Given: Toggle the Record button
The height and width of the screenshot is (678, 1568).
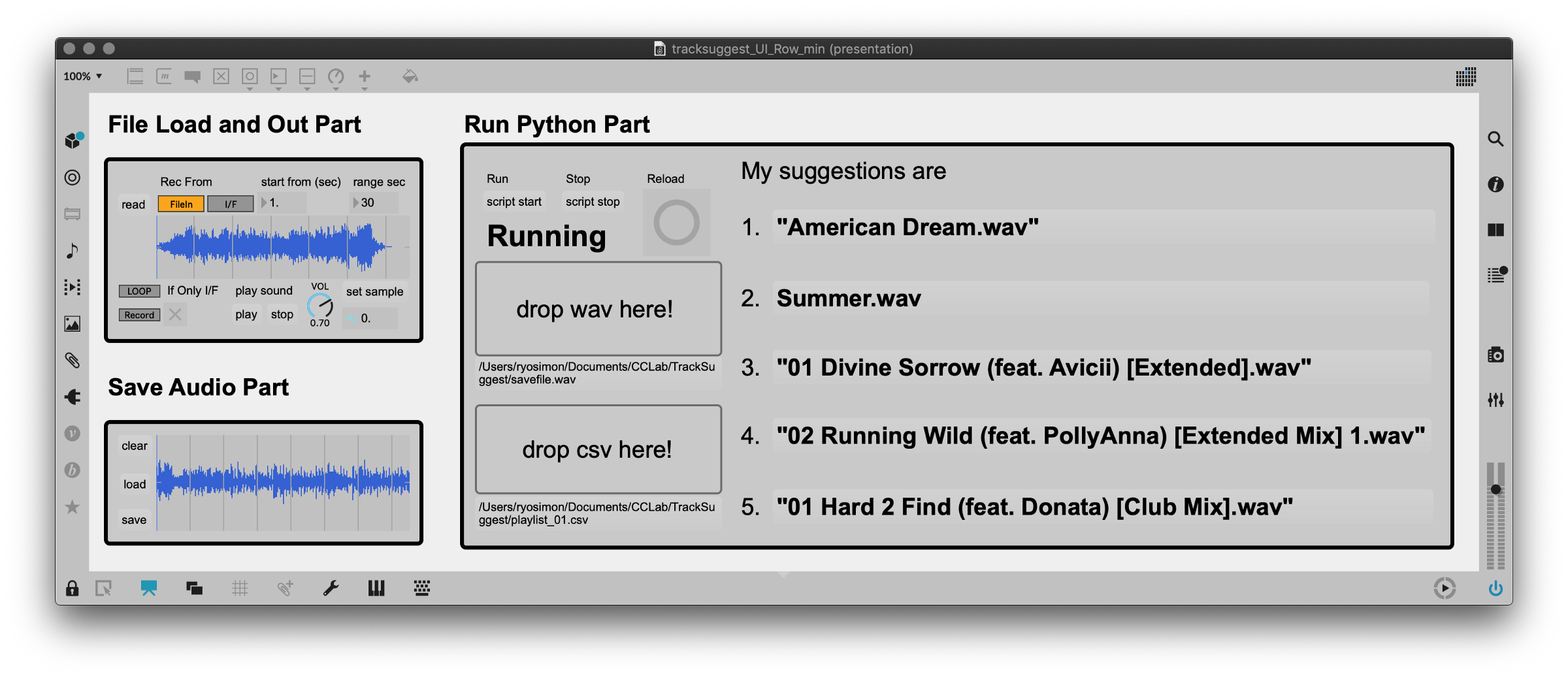Looking at the screenshot, I should point(139,315).
